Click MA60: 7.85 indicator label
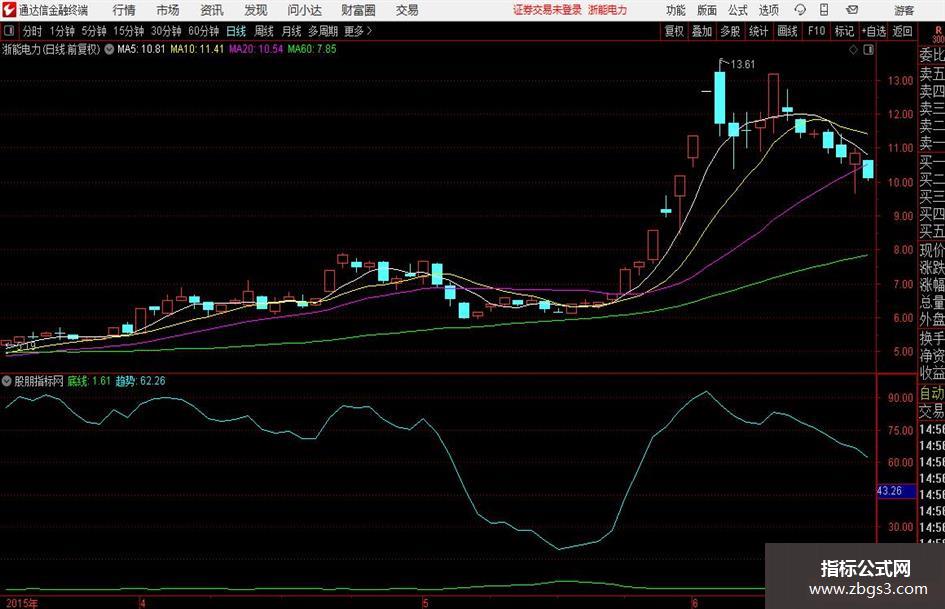Image resolution: width=945 pixels, height=609 pixels. [312, 49]
